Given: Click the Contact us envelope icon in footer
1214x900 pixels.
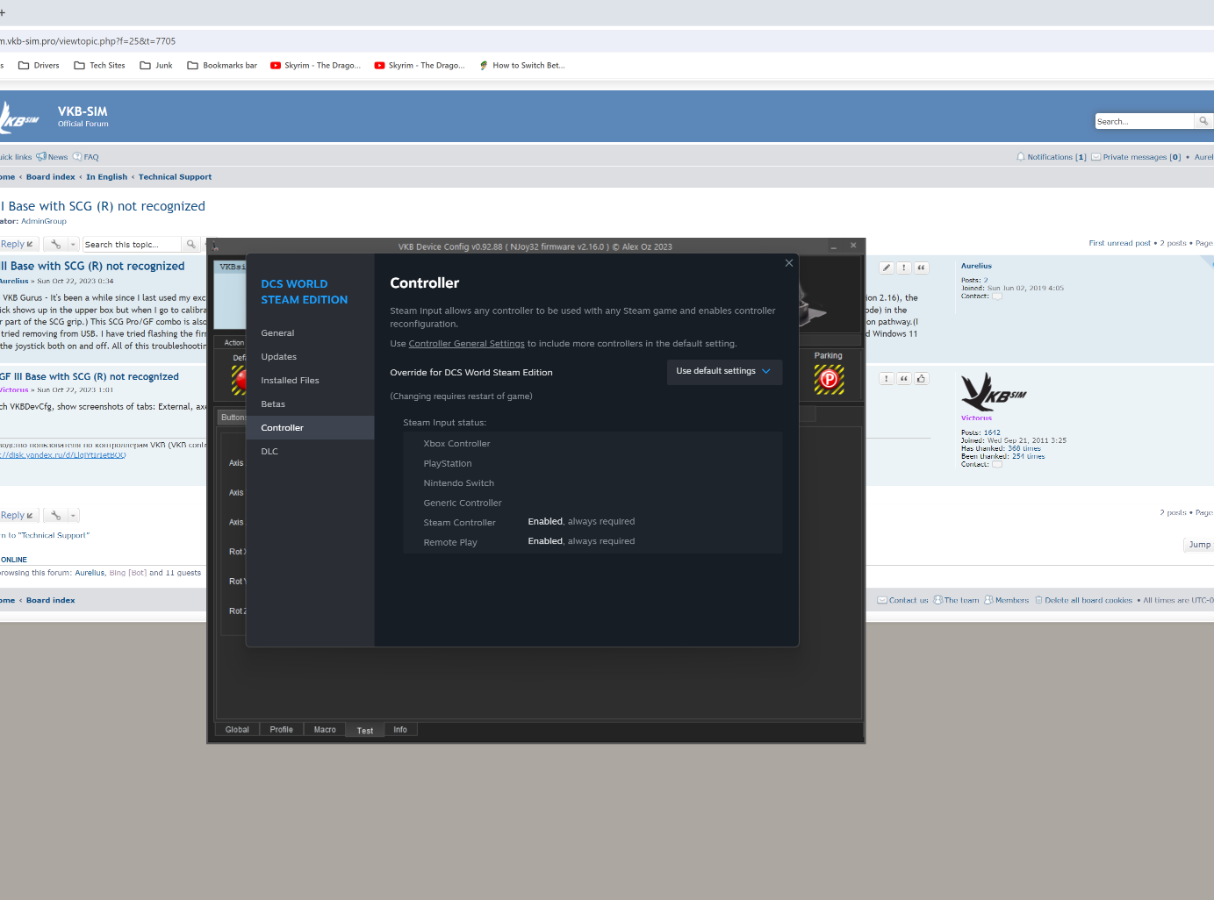Looking at the screenshot, I should point(882,600).
